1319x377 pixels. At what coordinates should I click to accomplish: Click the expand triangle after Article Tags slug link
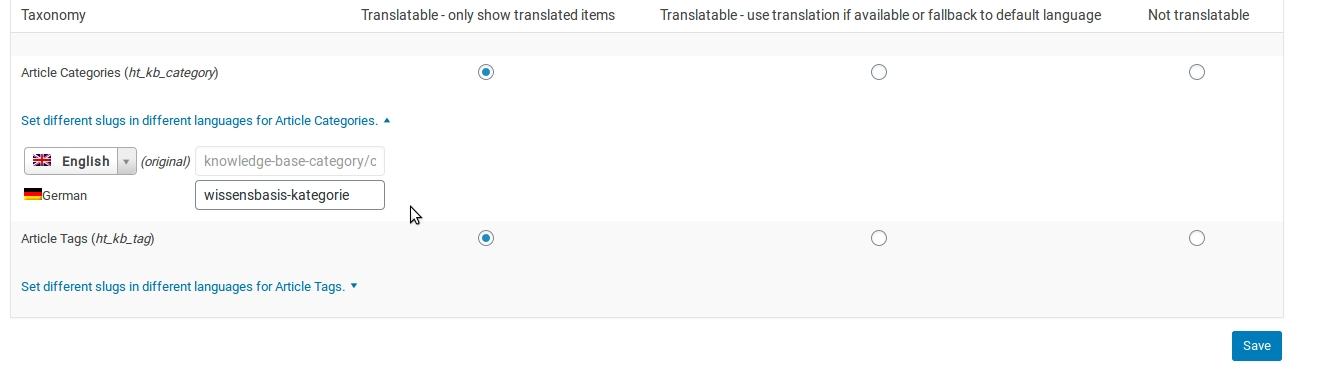(354, 286)
